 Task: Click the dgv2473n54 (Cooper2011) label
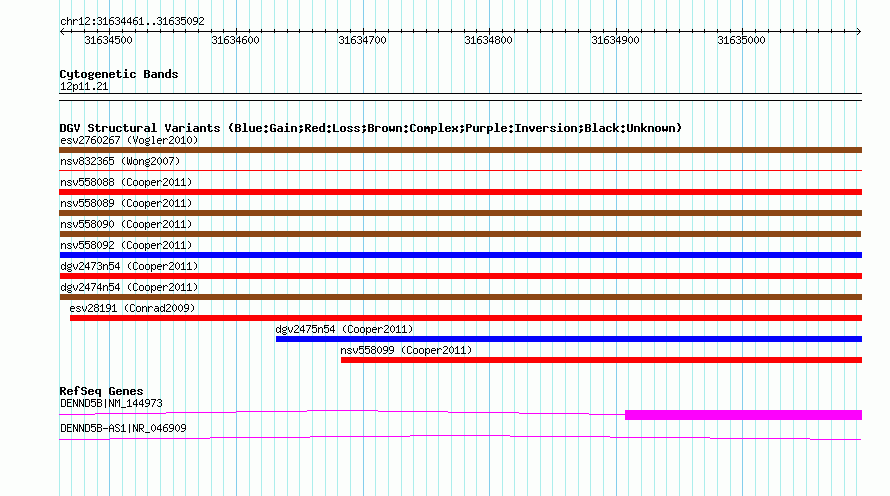(129, 266)
